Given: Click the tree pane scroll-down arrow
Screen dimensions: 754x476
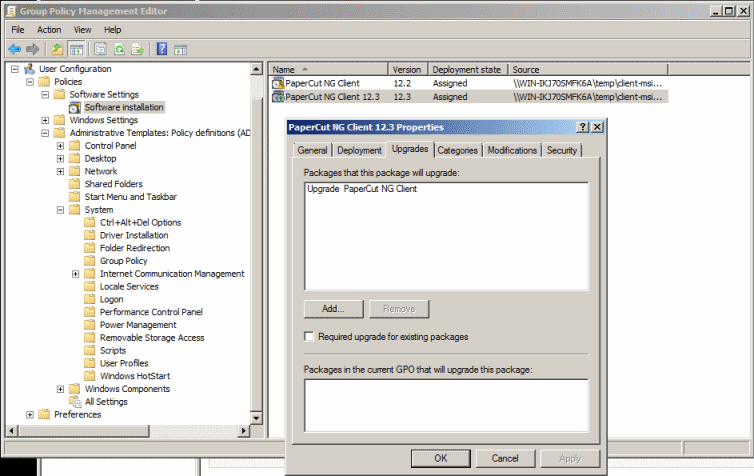Looking at the screenshot, I should click(256, 418).
